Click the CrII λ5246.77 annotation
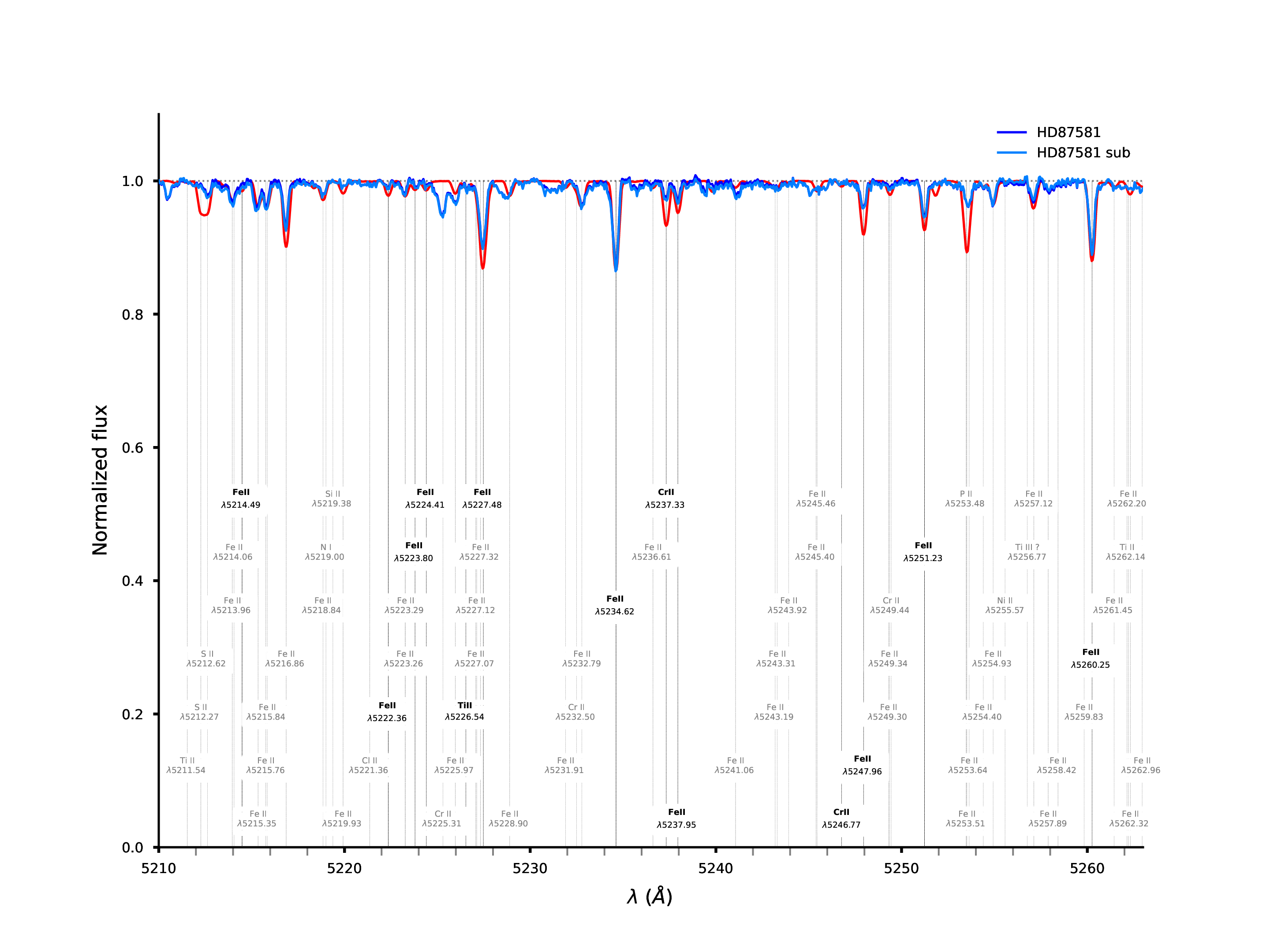Image resolution: width=1270 pixels, height=952 pixels. tap(841, 818)
